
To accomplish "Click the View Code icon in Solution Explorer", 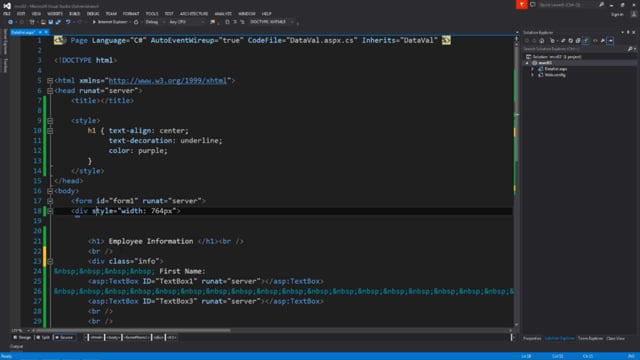I will click(595, 40).
